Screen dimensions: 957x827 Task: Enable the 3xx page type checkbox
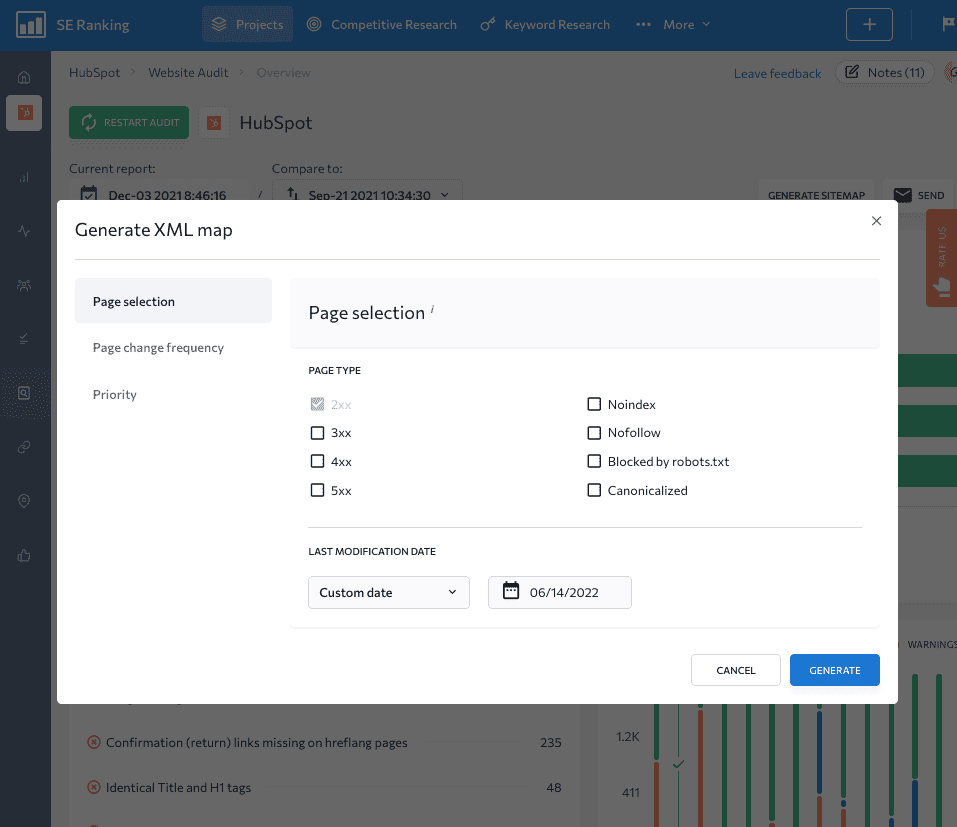click(317, 433)
